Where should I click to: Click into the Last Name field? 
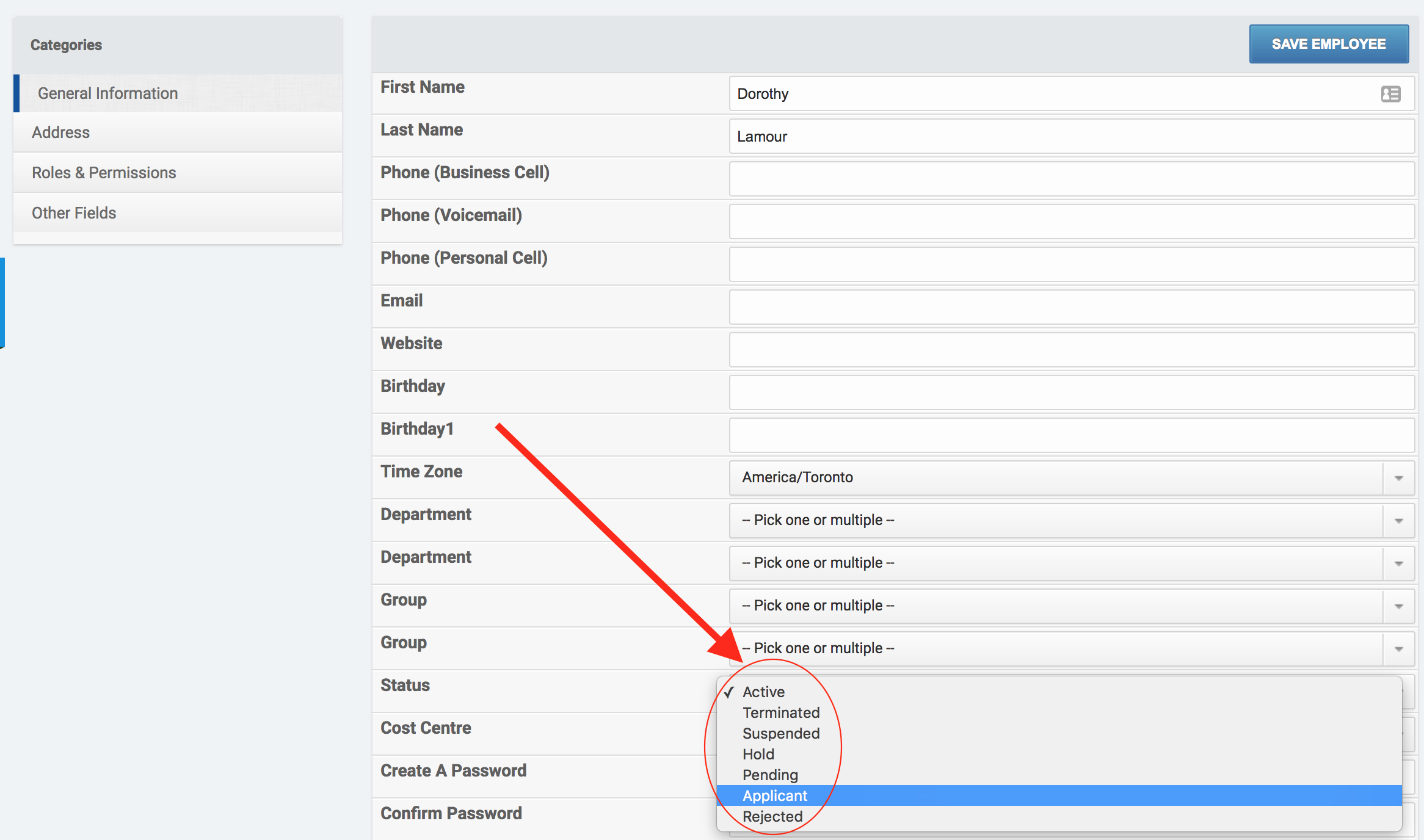1071,136
